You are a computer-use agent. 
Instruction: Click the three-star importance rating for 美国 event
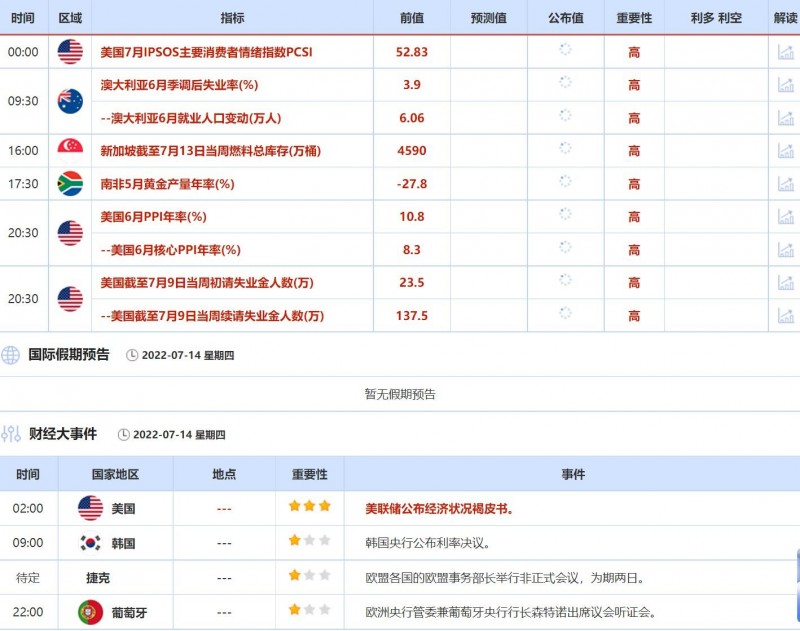pos(309,505)
